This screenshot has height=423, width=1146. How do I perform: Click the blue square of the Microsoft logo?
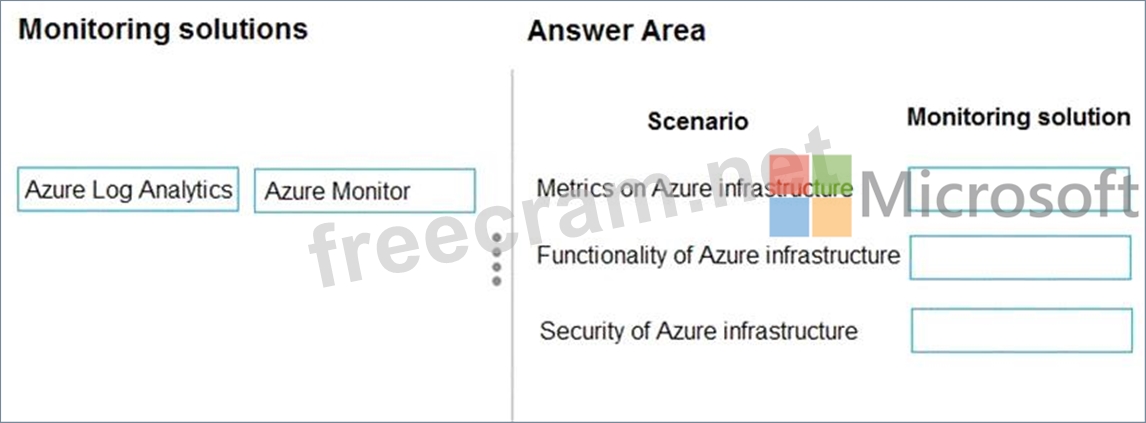(789, 217)
